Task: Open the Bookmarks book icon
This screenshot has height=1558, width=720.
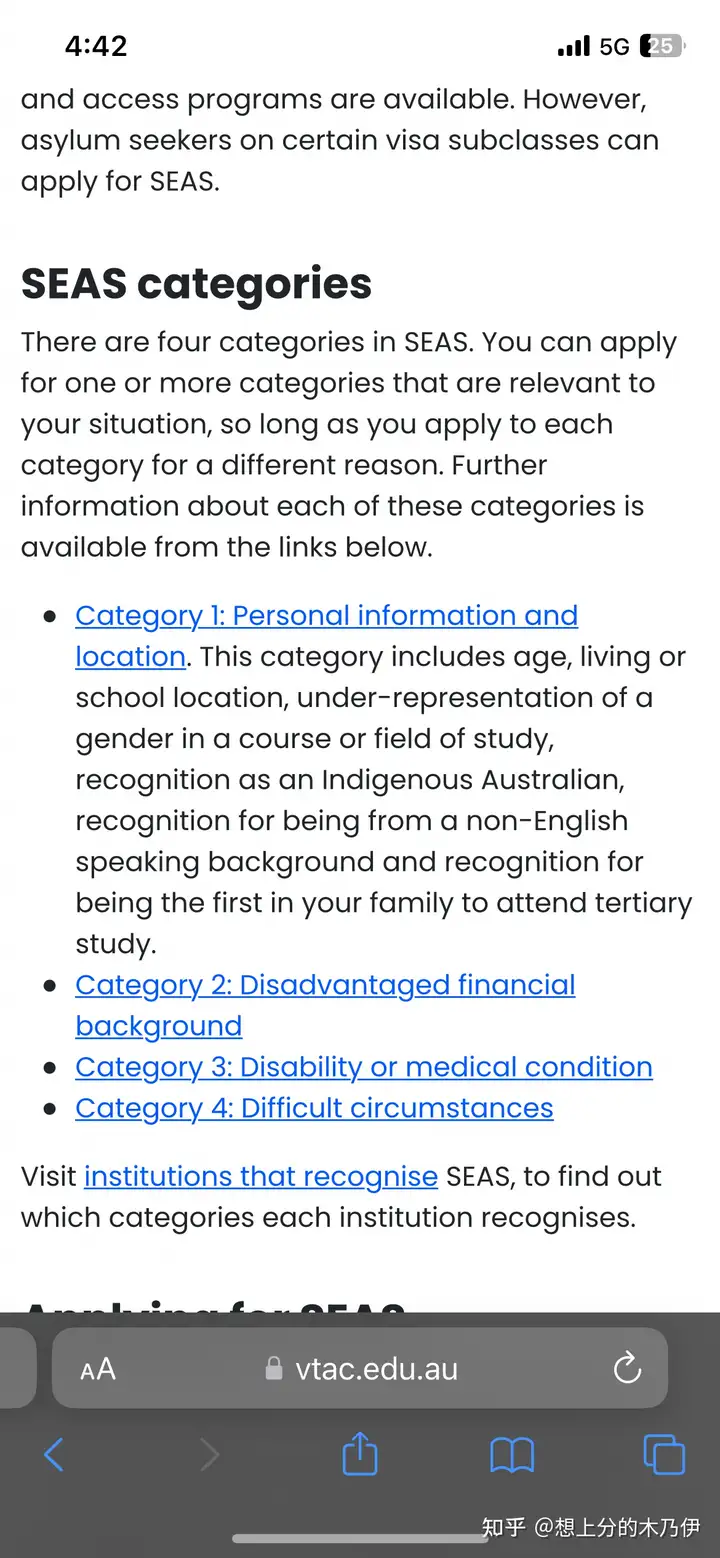Action: 512,1455
